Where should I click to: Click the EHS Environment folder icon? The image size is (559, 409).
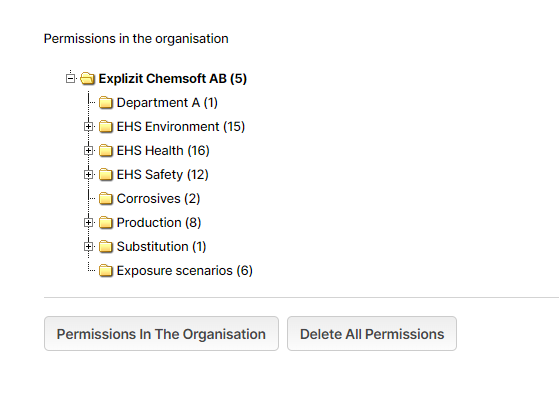(106, 127)
